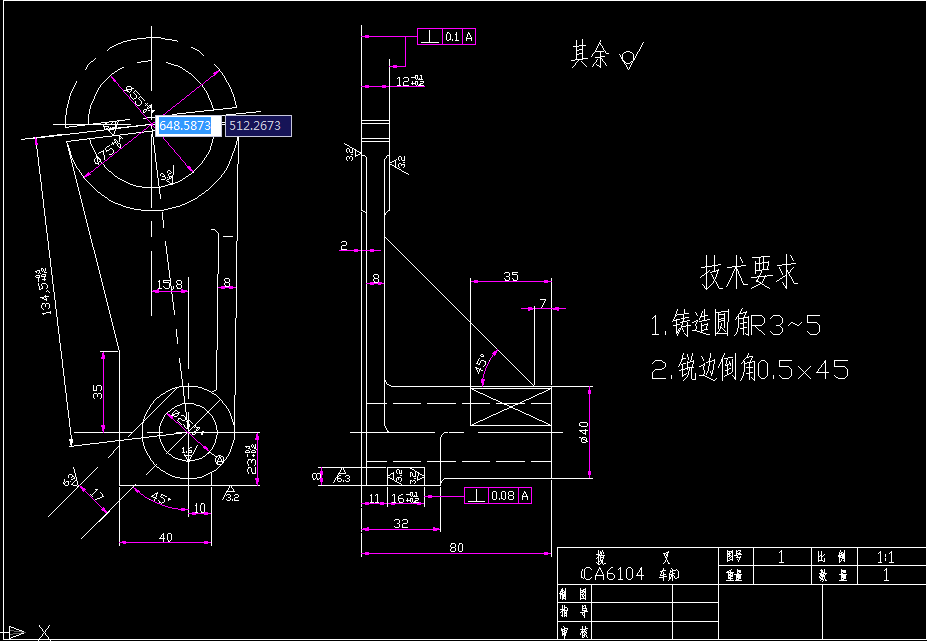Click the CA6104 车床 title block text
927x641 pixels.
pos(630,572)
